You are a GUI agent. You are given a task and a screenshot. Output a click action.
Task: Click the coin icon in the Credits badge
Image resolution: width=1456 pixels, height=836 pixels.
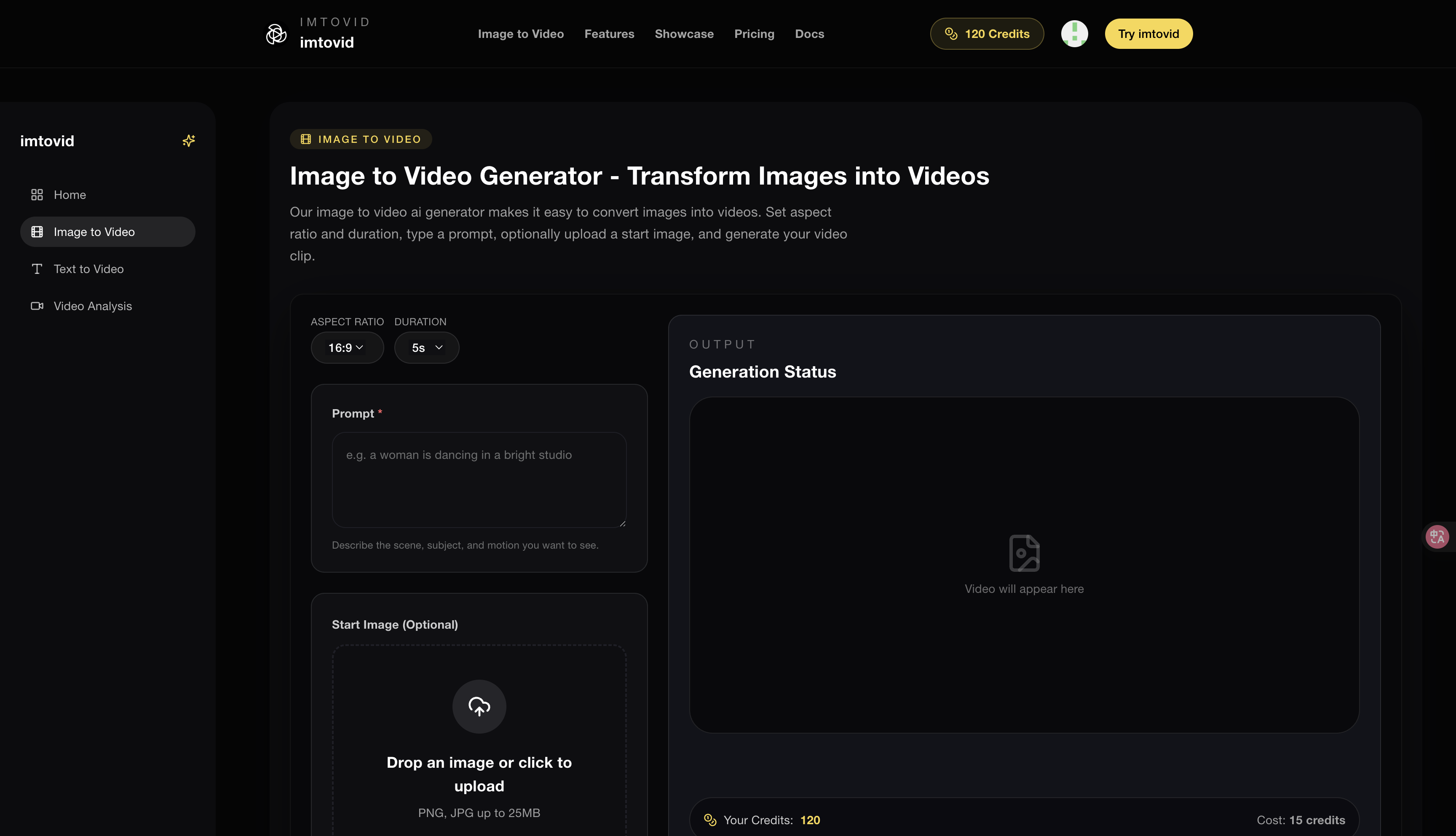(950, 33)
